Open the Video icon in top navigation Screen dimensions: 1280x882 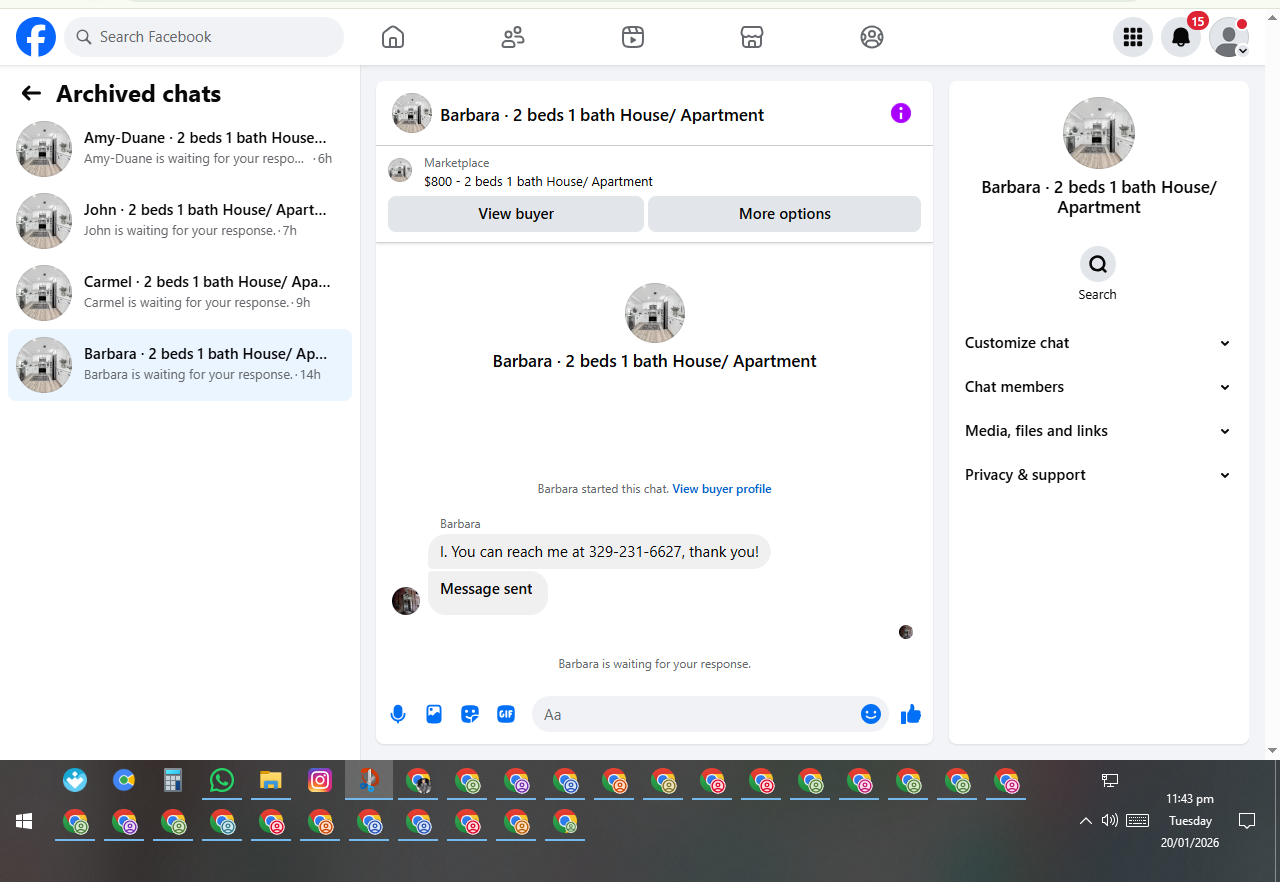coord(633,37)
